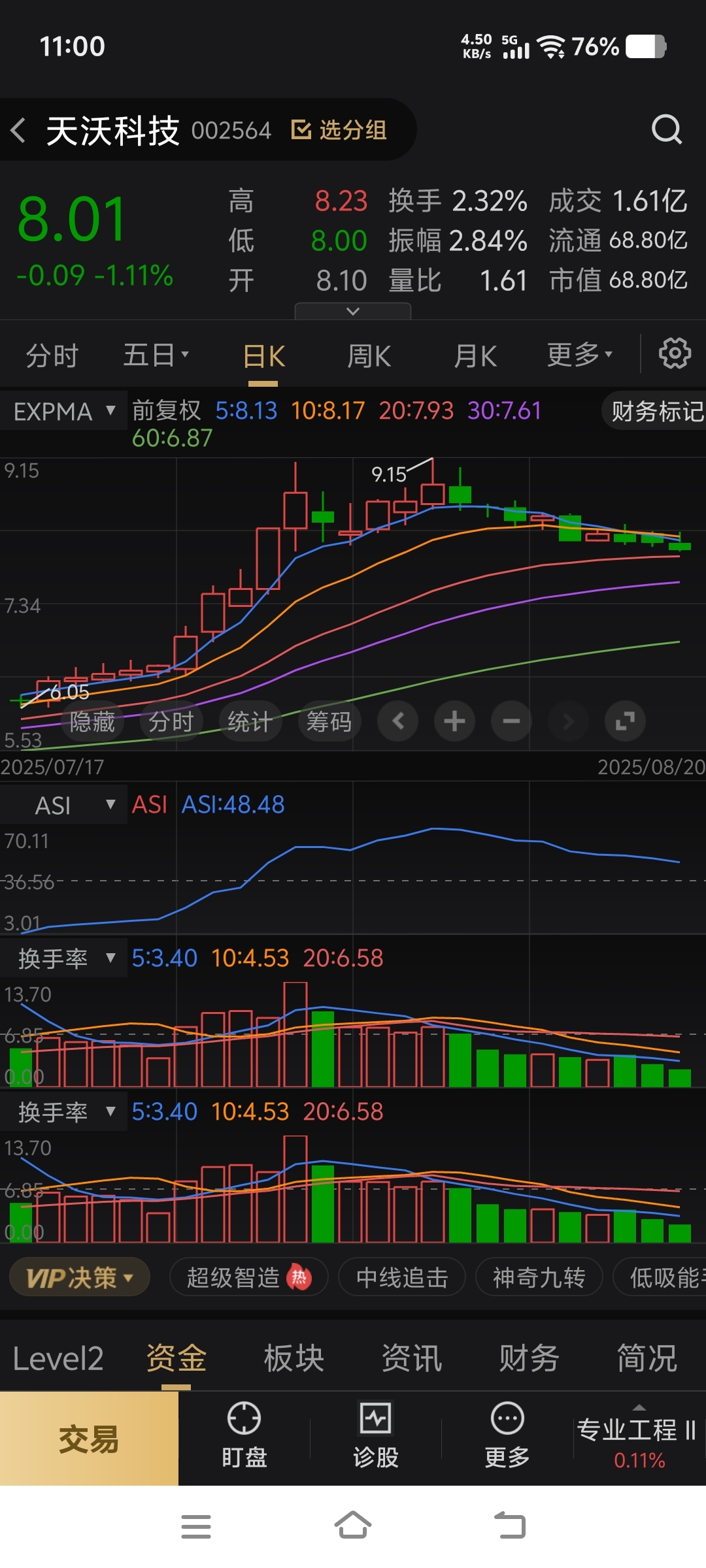Open fullscreen chart view
The height and width of the screenshot is (1568, 706).
[625, 721]
